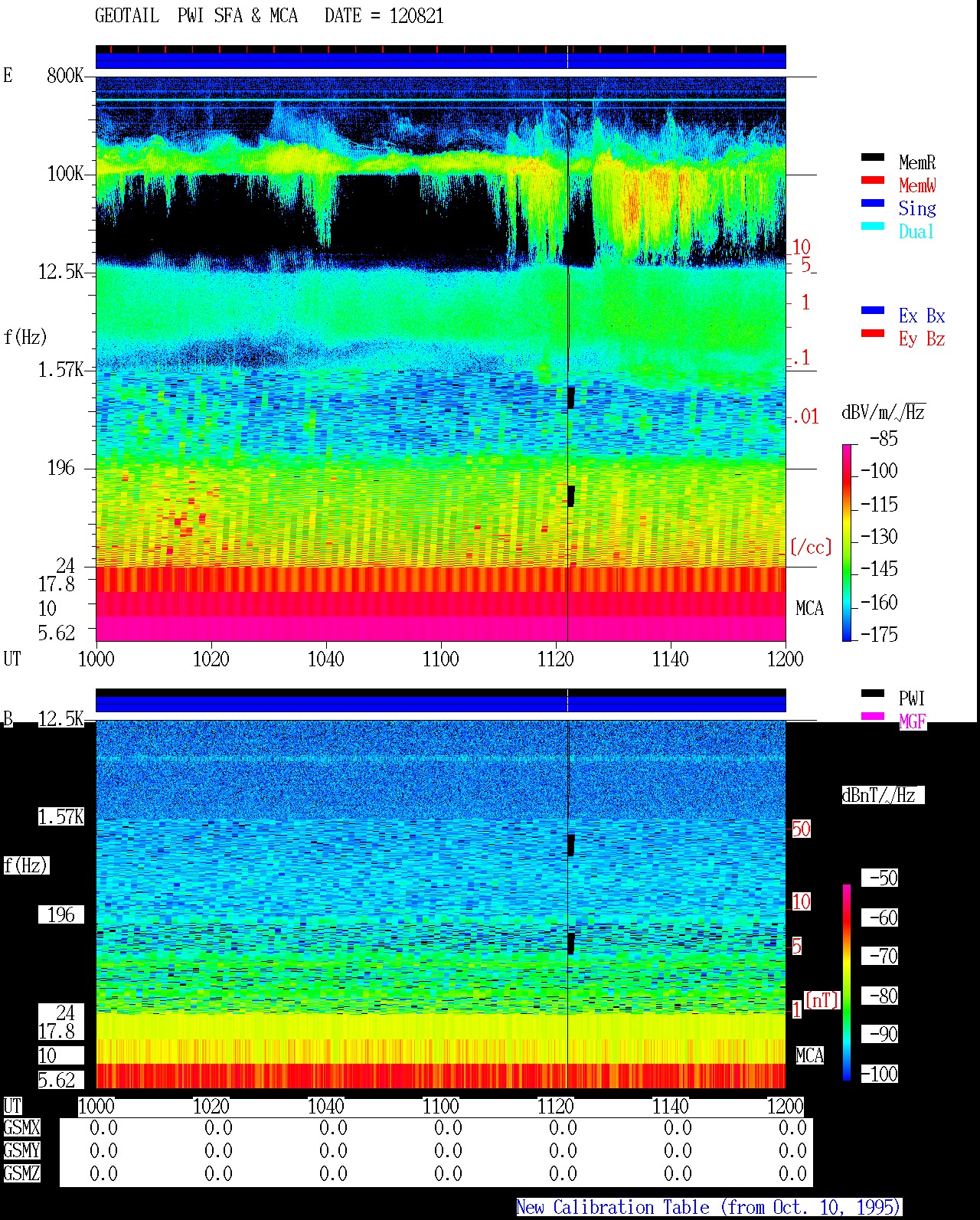The height and width of the screenshot is (1220, 980).
Task: Click the 1200 UT tick label under E panel
Action: click(x=786, y=659)
